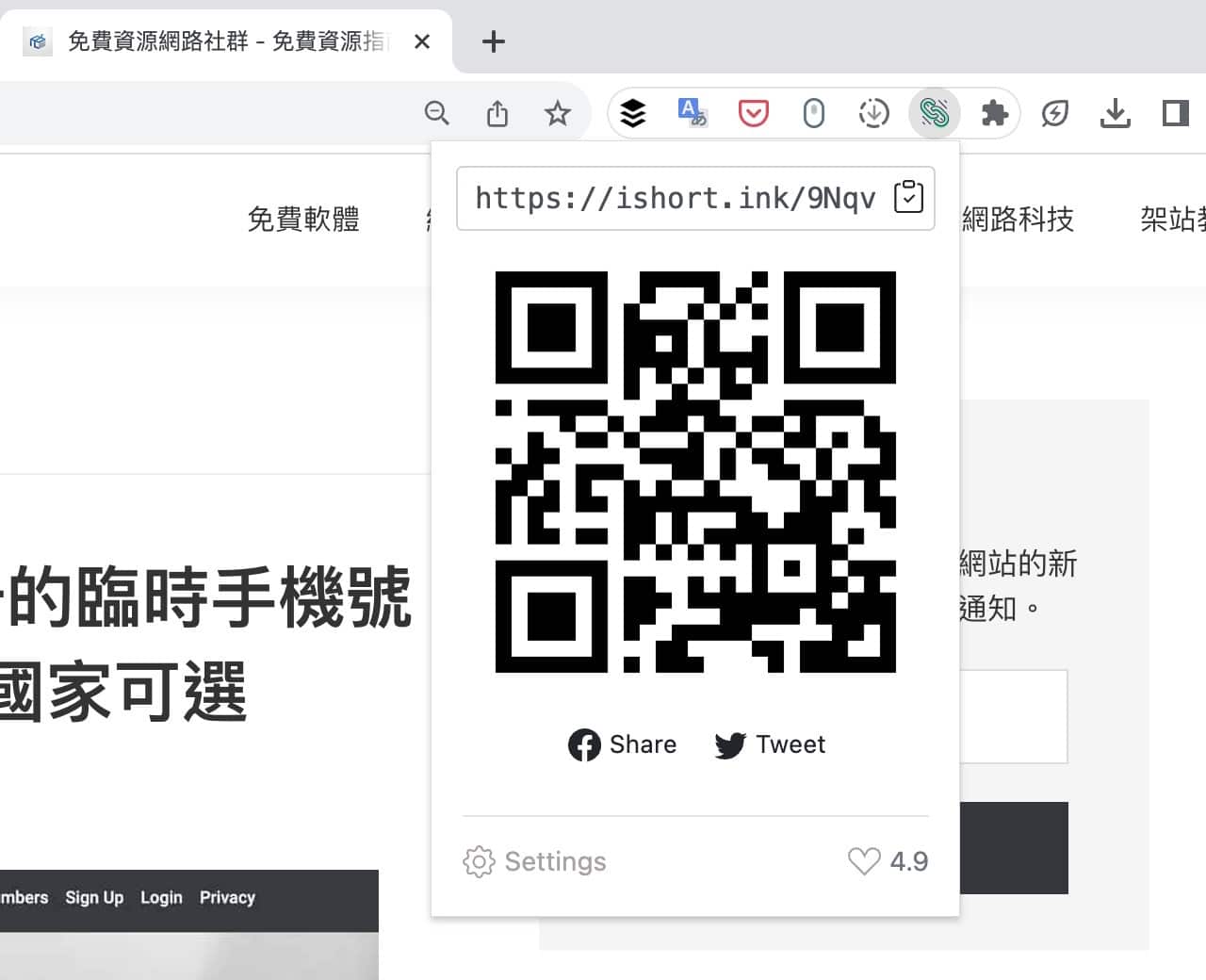Open the 網路科技 navigation menu item
This screenshot has width=1206, height=980.
click(1019, 219)
